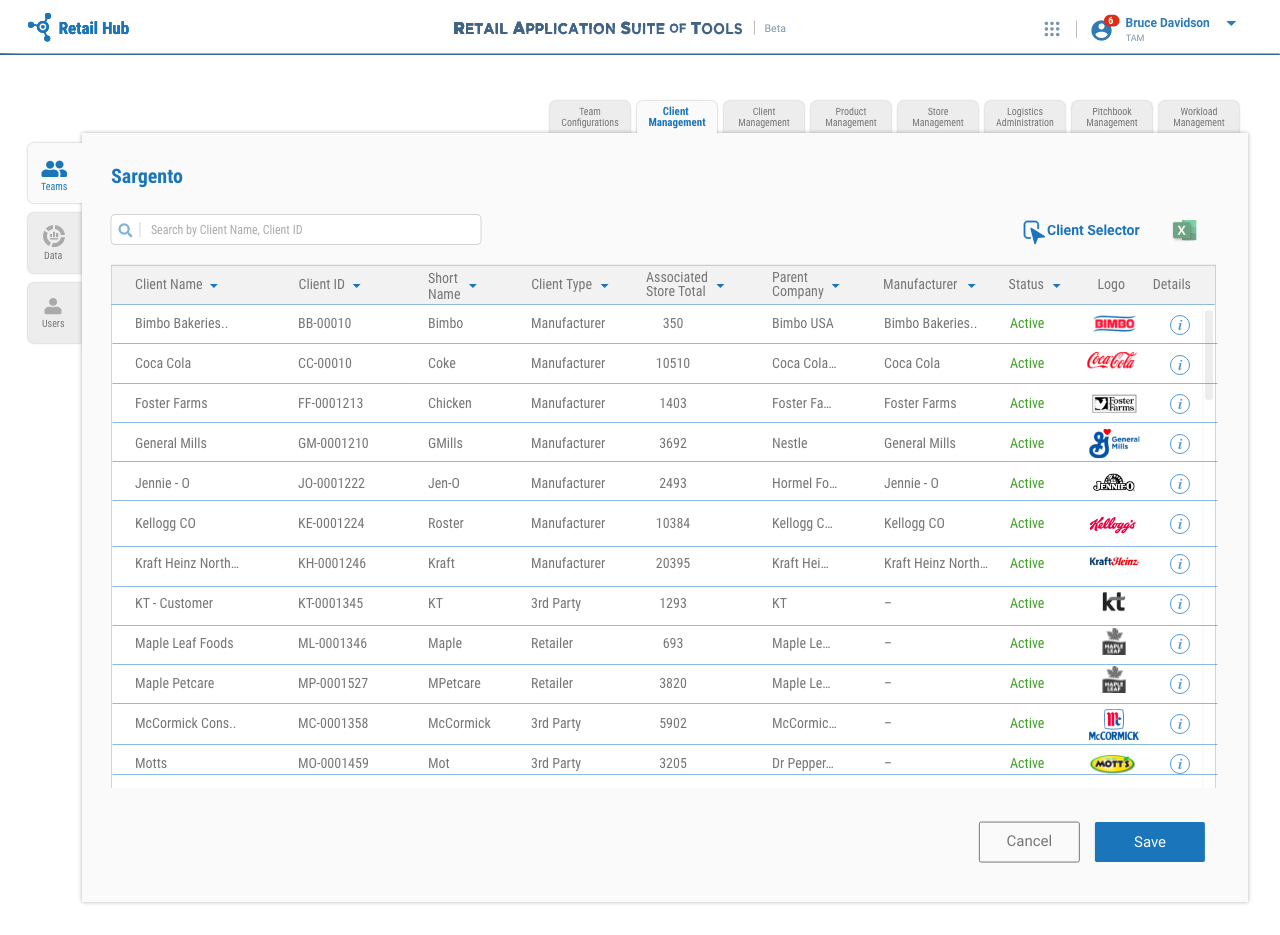View details info for Foster Farms
Viewport: 1280px width, 935px height.
tap(1180, 404)
